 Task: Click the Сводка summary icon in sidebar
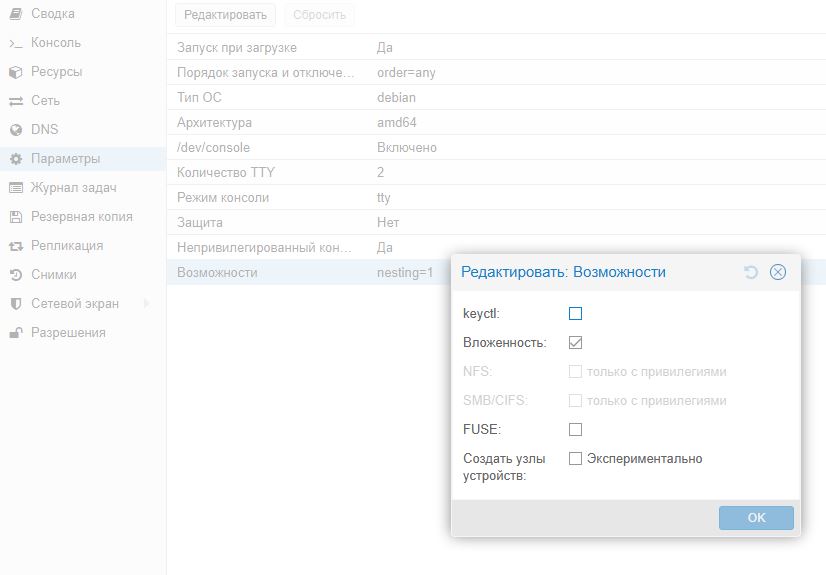(15, 14)
